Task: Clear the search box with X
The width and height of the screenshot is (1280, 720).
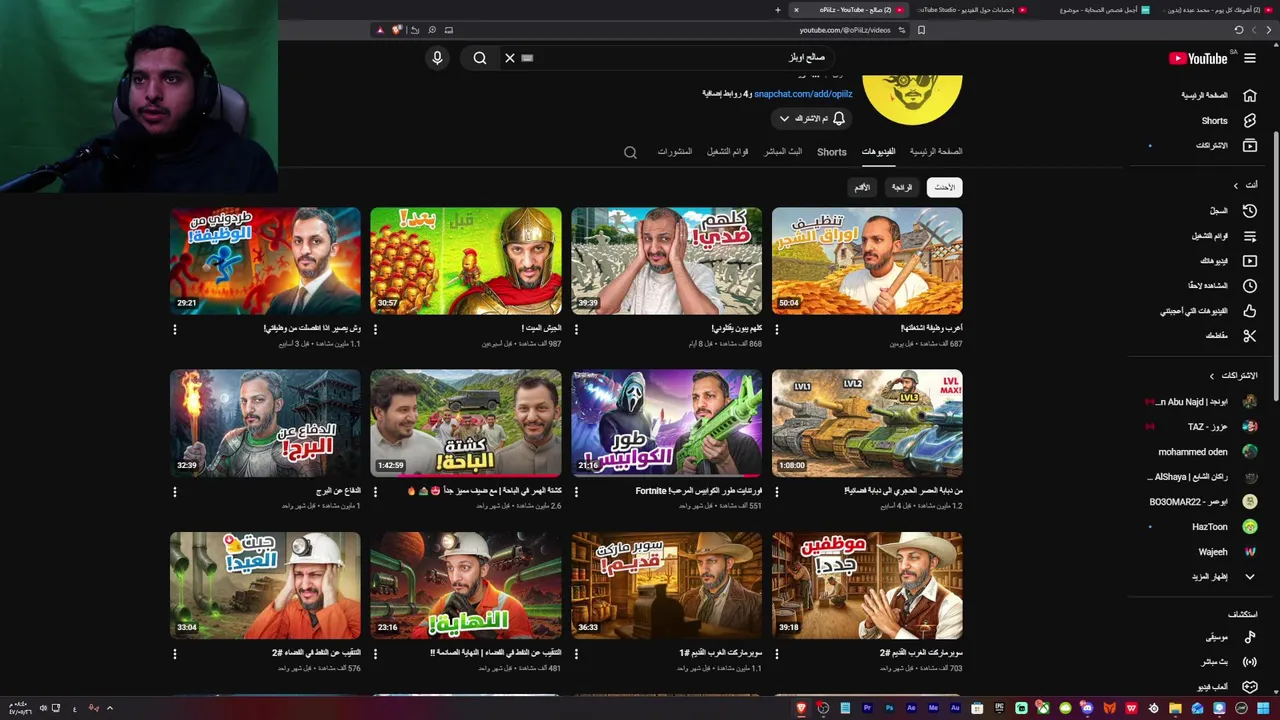Action: pyautogui.click(x=510, y=58)
